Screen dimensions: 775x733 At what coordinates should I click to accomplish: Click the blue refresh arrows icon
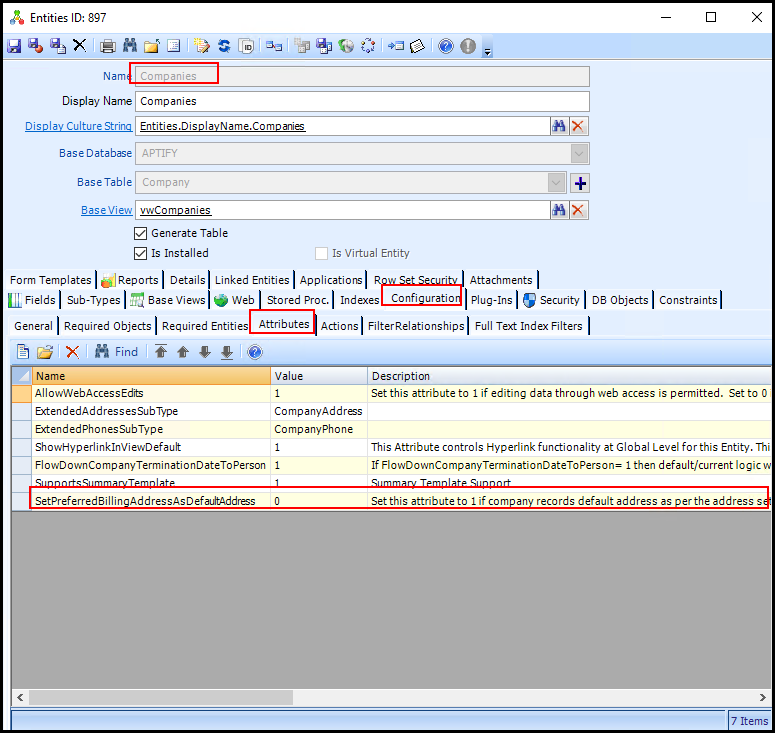pos(224,46)
